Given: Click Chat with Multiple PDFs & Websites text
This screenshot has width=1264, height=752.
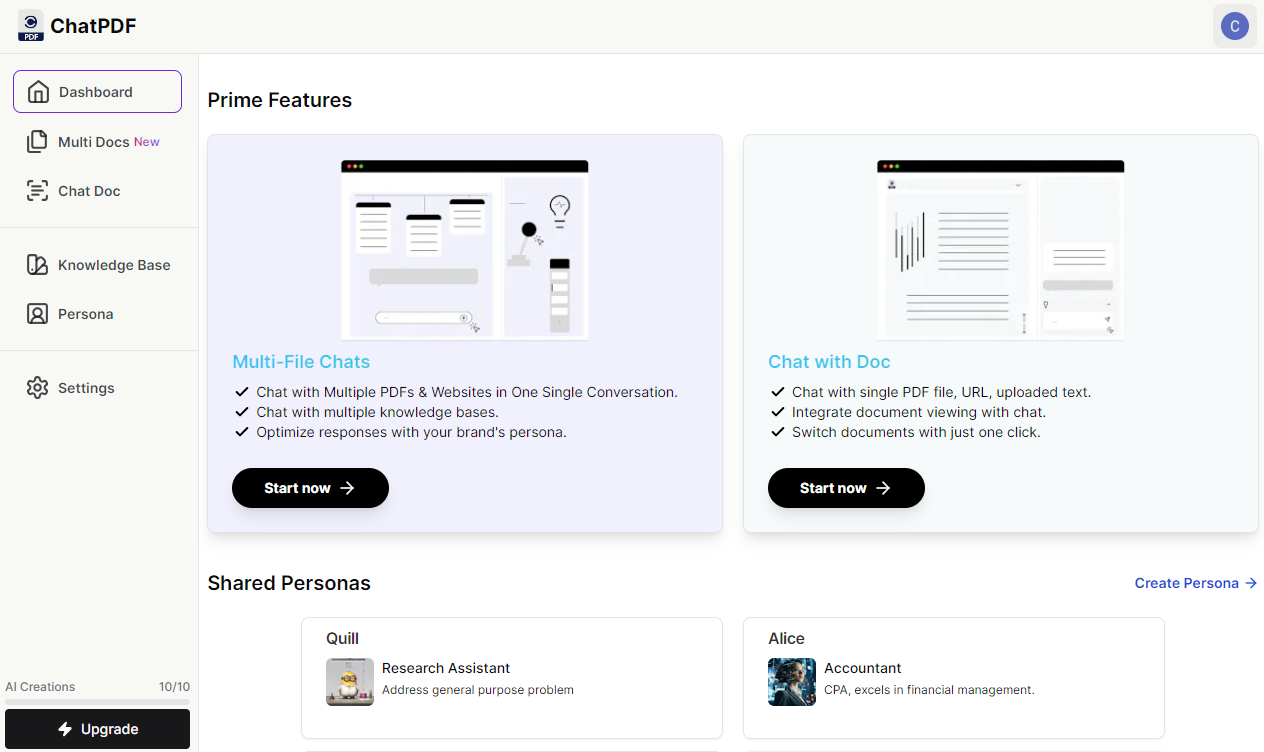Looking at the screenshot, I should pos(467,392).
